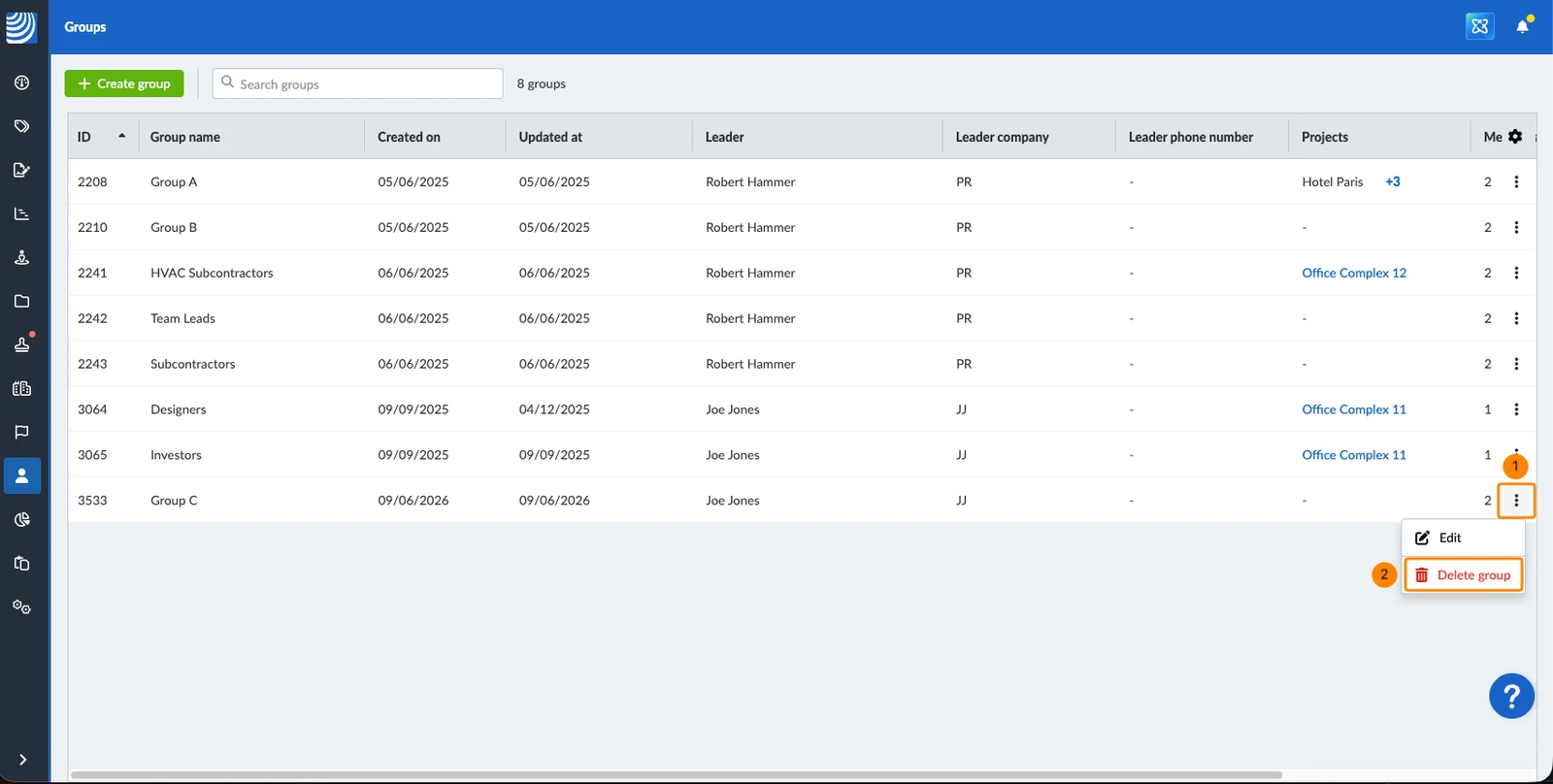Image resolution: width=1553 pixels, height=784 pixels.
Task: Choose Delete group from the row menu
Action: [x=1463, y=575]
